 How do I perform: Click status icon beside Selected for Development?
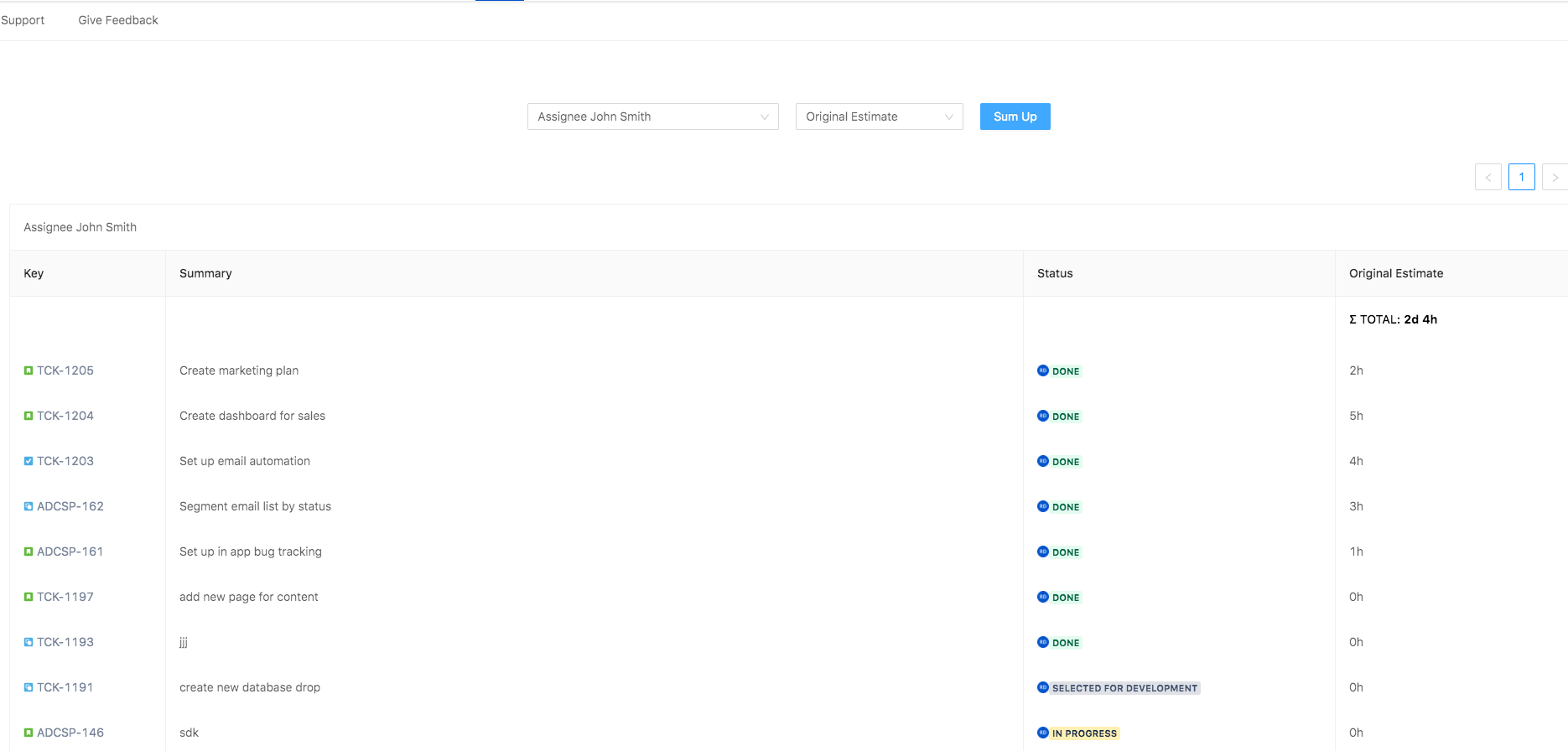coord(1043,687)
